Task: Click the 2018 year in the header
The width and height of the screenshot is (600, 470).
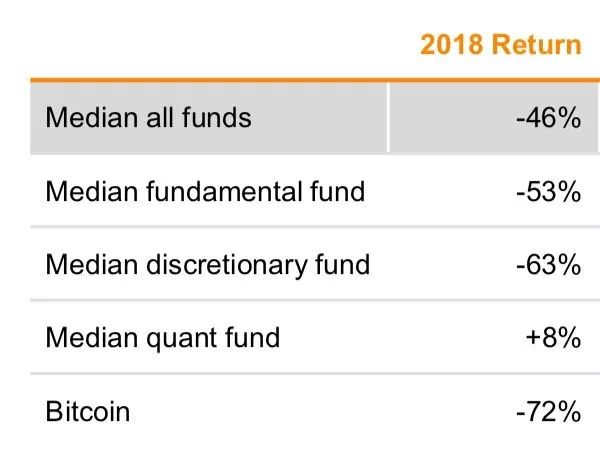Action: [452, 45]
